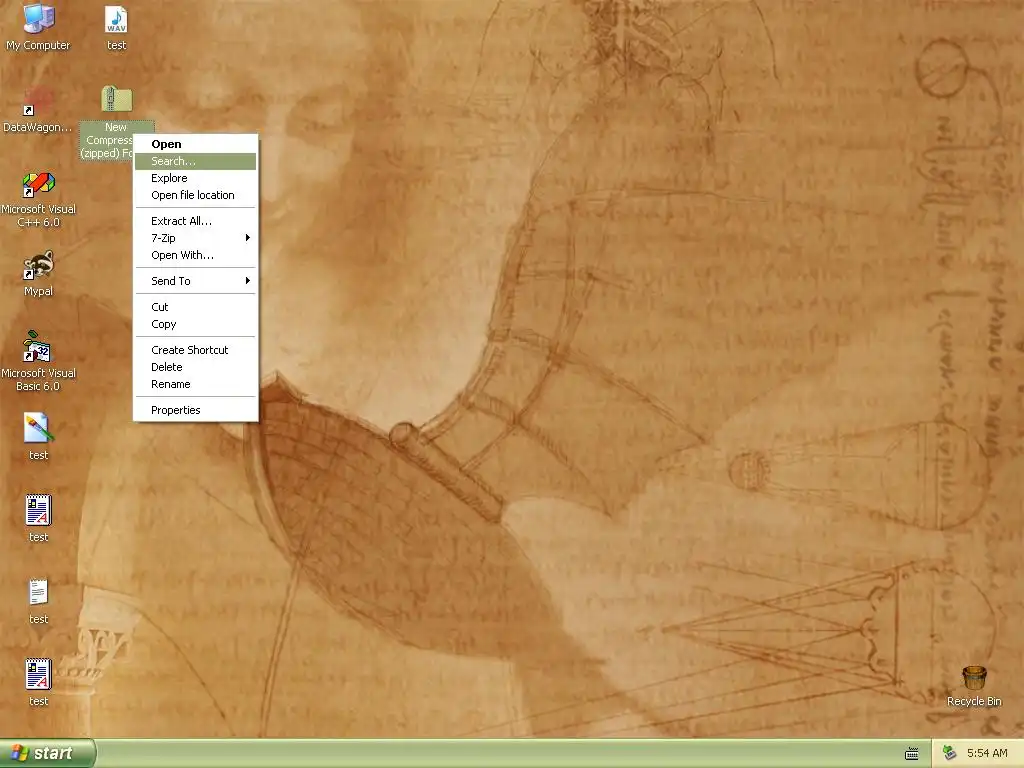Choose Extract All... from the menu

pyautogui.click(x=195, y=221)
